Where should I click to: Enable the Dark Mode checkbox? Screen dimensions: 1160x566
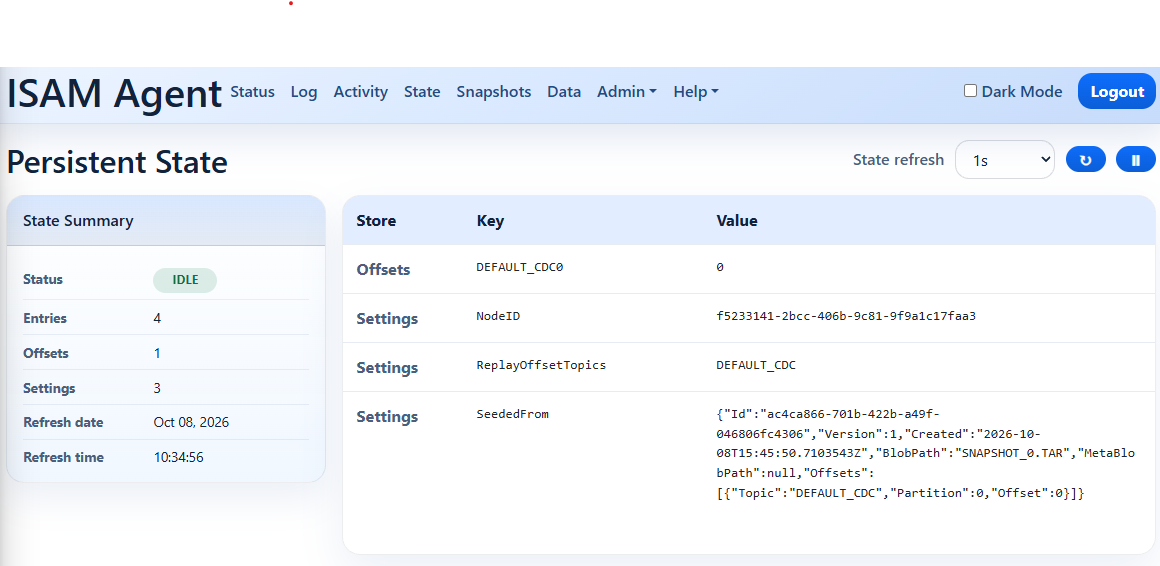coord(971,91)
